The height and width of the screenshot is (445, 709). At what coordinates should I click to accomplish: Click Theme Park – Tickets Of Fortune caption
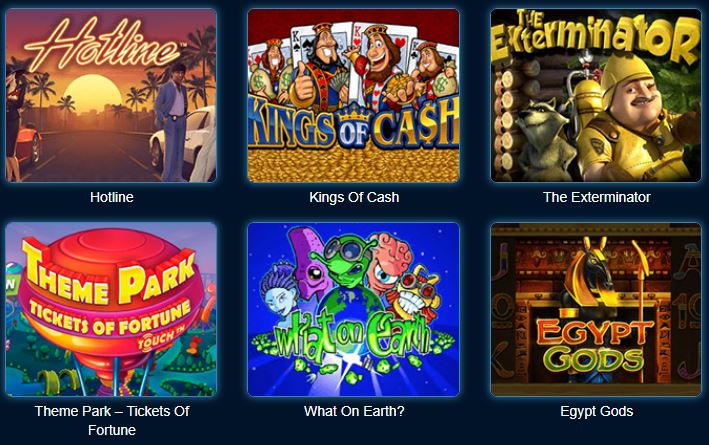point(112,420)
